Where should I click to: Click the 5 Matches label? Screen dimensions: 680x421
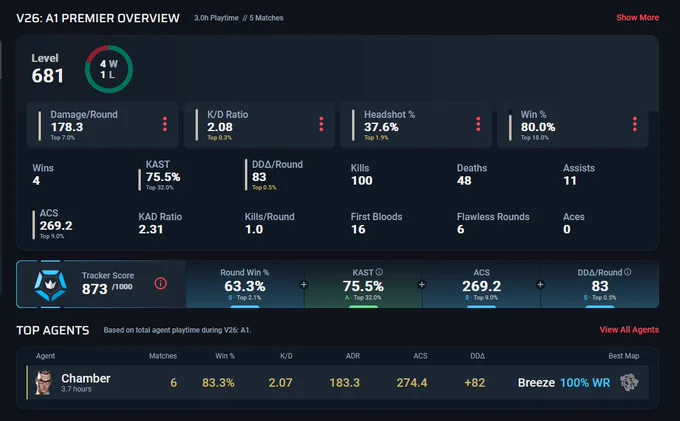[266, 18]
